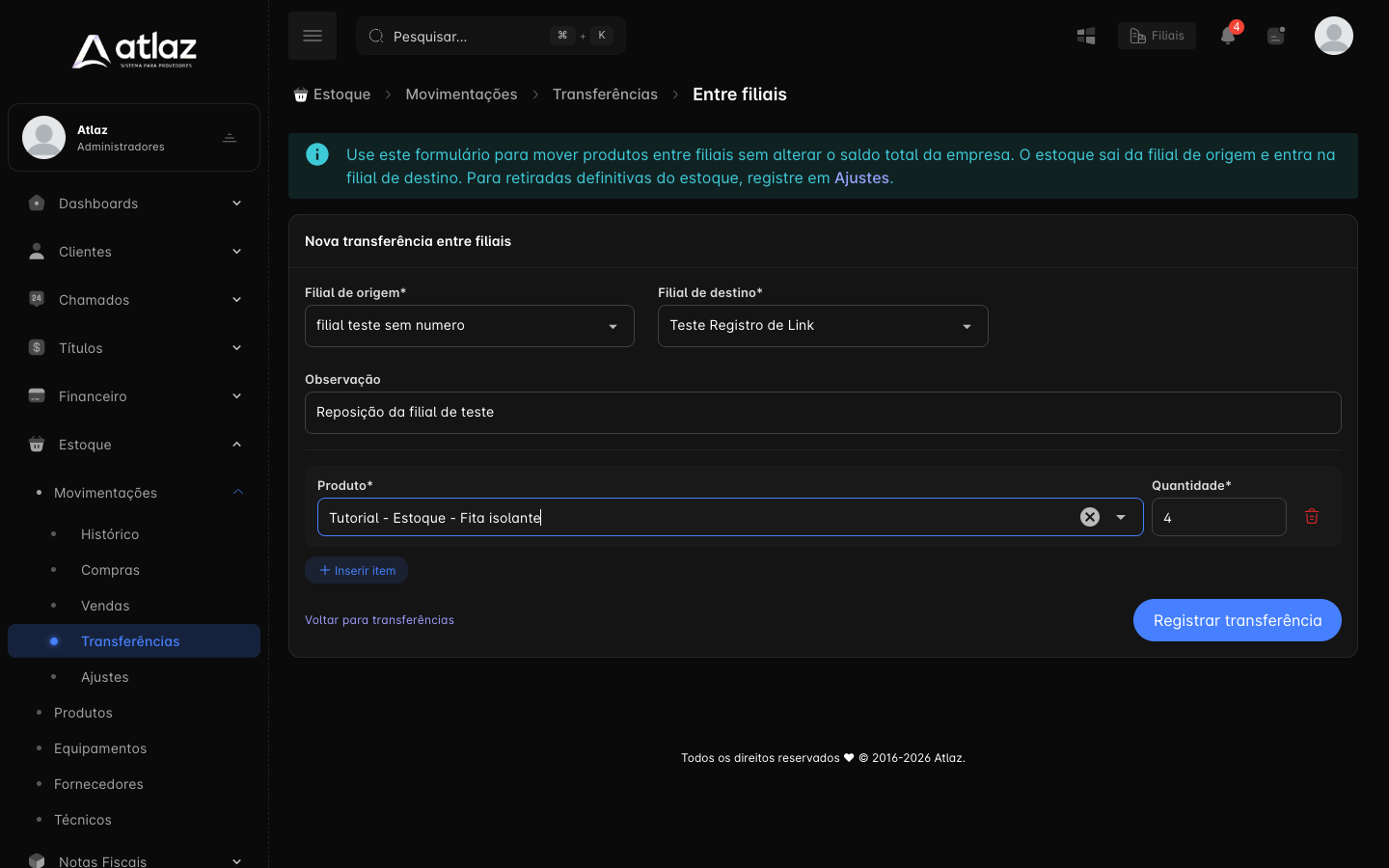1389x868 pixels.
Task: Click the Quantidade input field
Action: coord(1218,517)
